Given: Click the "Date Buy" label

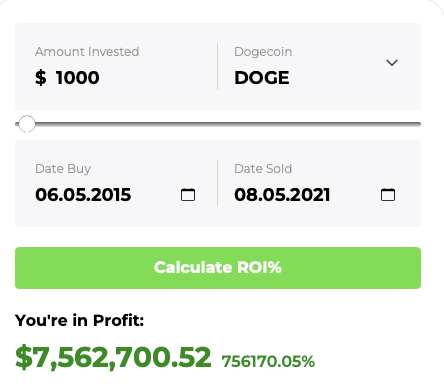Looking at the screenshot, I should [x=63, y=169].
